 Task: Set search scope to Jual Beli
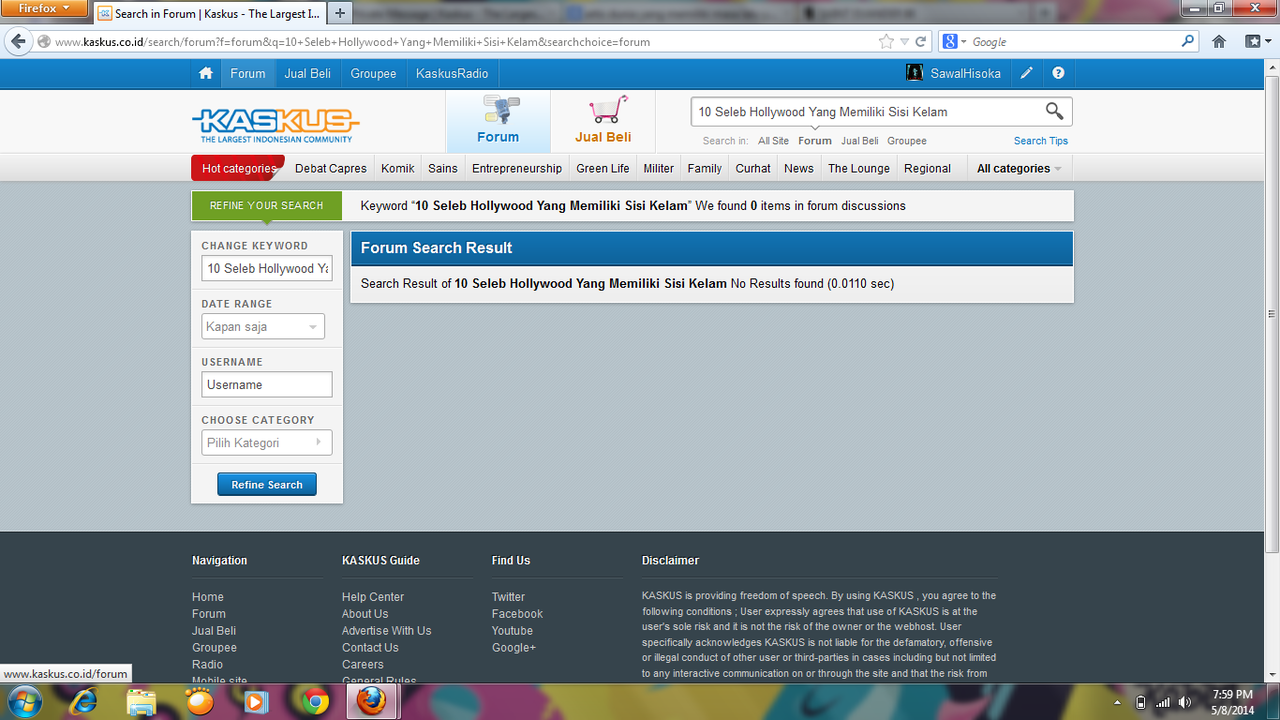[860, 141]
